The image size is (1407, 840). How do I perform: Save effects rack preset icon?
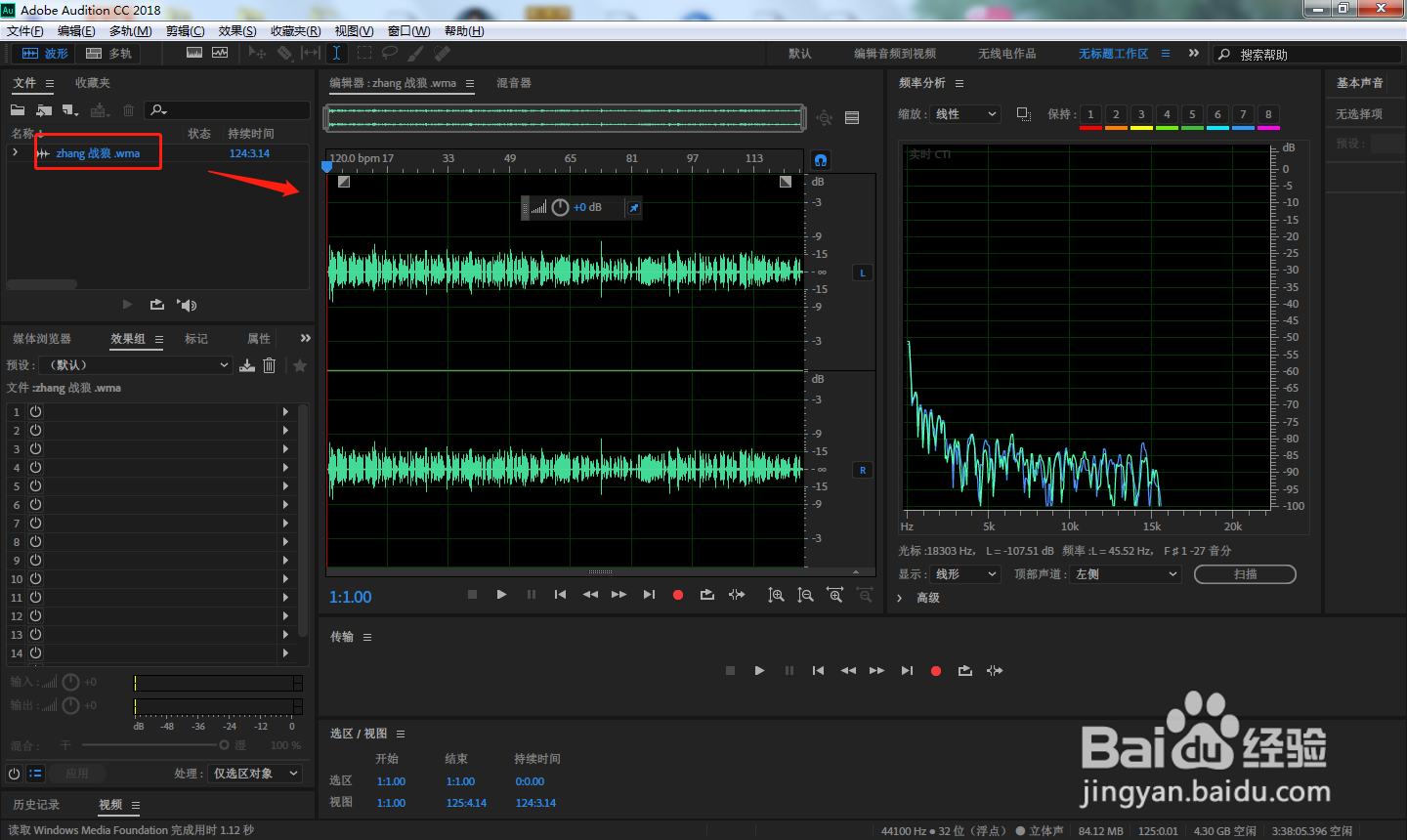pos(247,365)
